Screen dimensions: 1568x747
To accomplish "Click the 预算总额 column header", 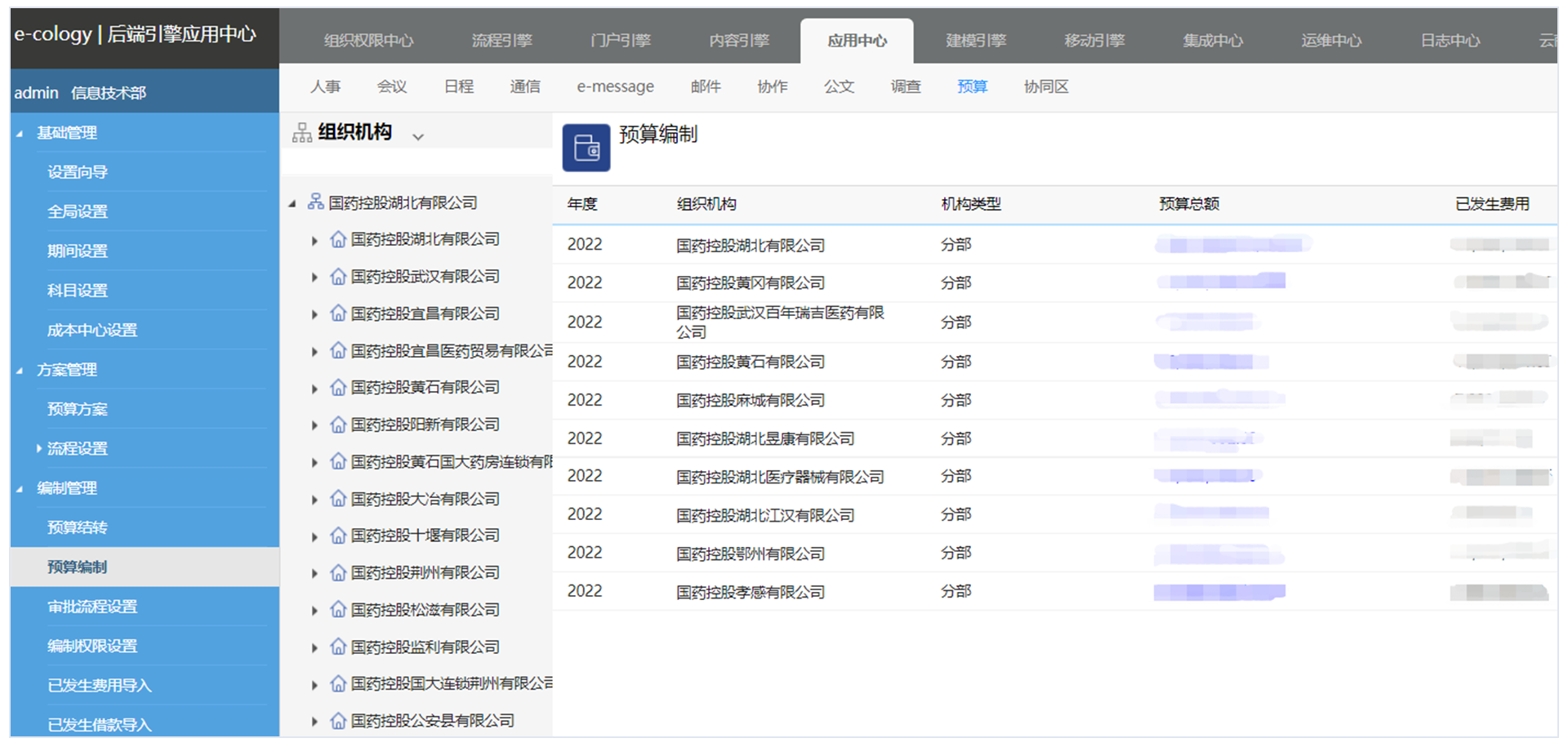I will pos(1189,204).
